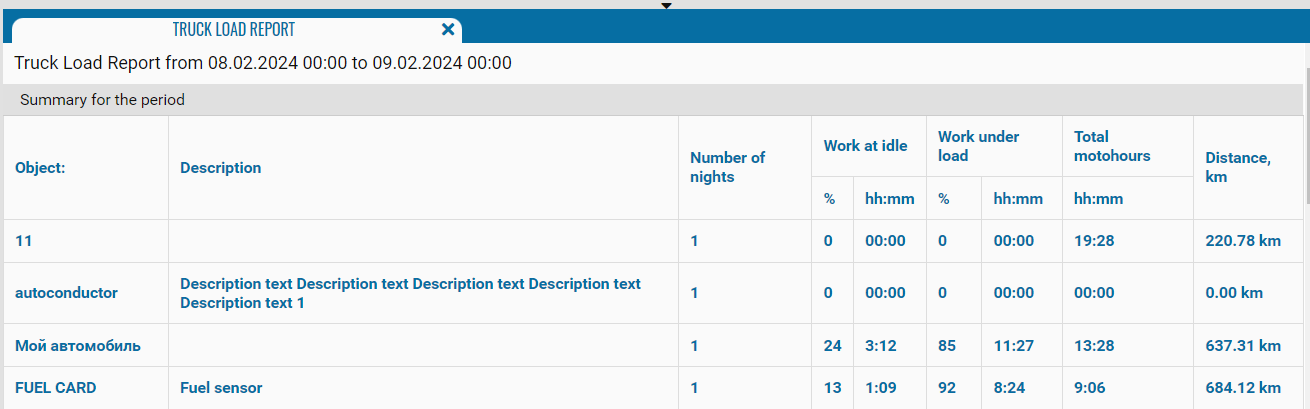
Task: Close the Truck Load Report tab
Action: point(448,30)
